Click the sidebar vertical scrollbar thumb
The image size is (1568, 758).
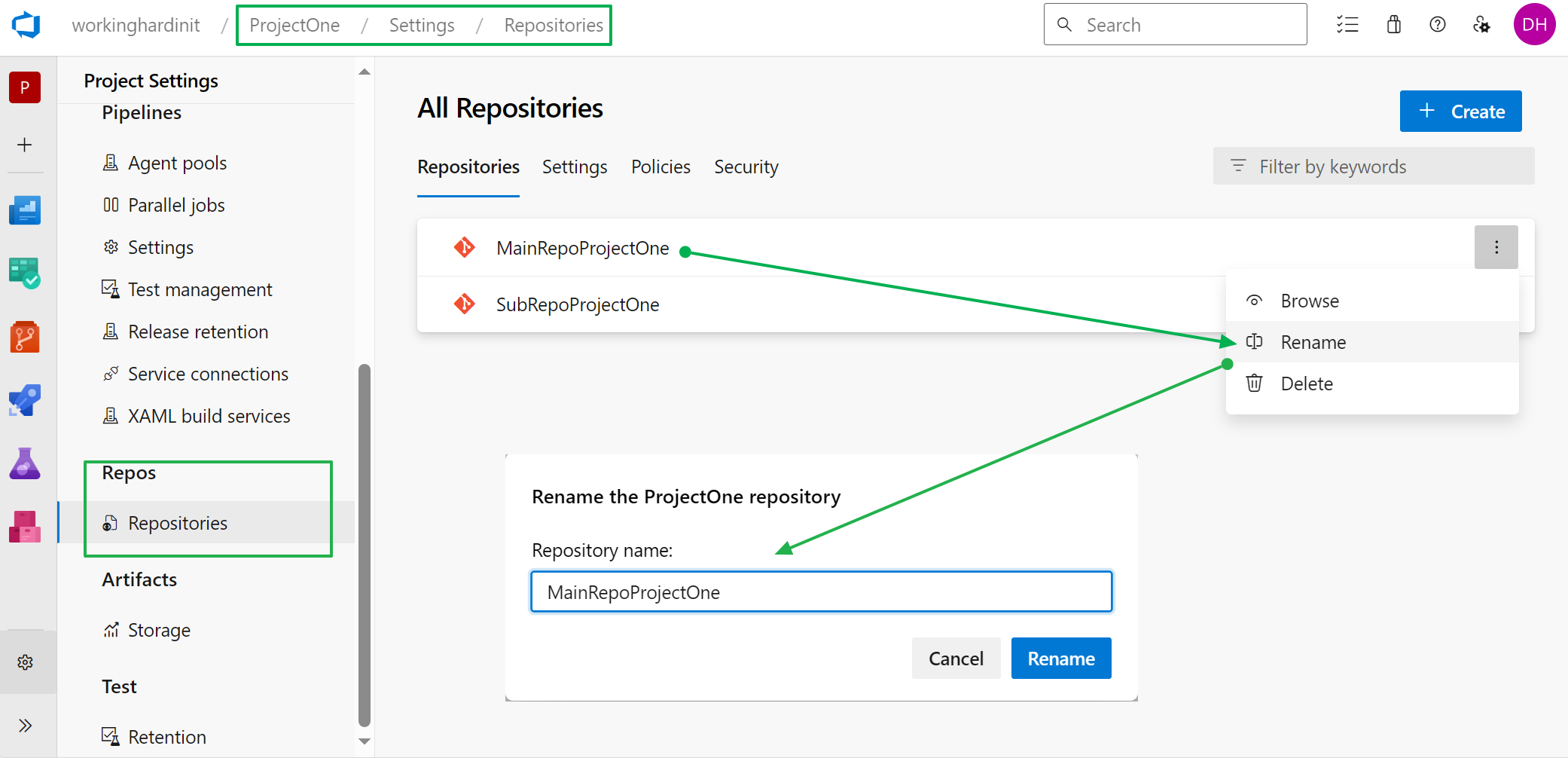point(365,546)
